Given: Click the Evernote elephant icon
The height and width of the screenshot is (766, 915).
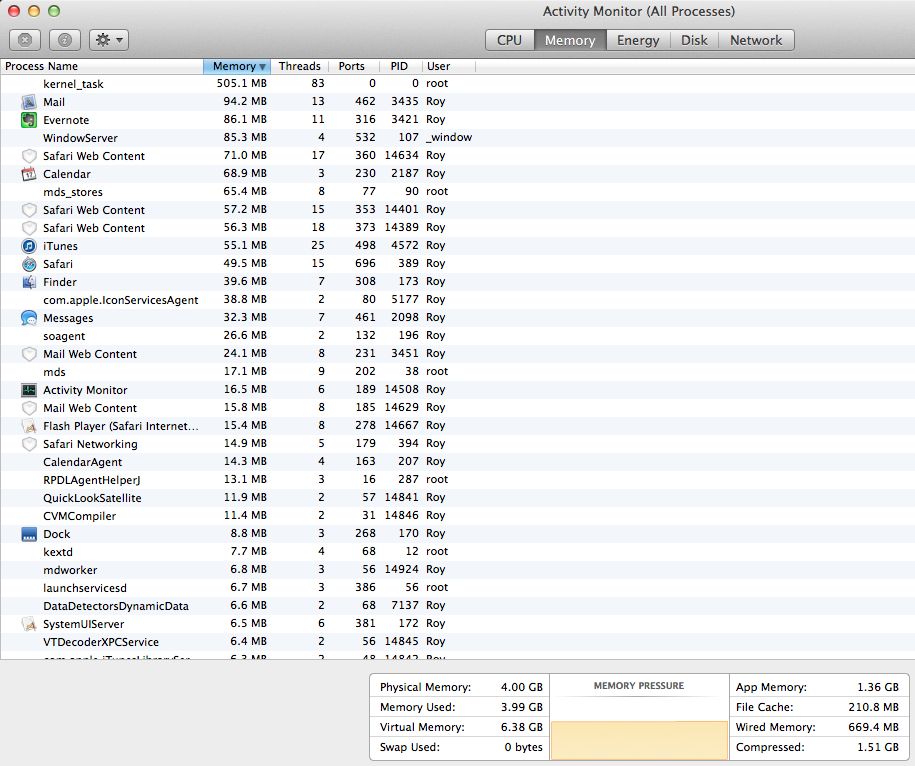Looking at the screenshot, I should (x=29, y=120).
